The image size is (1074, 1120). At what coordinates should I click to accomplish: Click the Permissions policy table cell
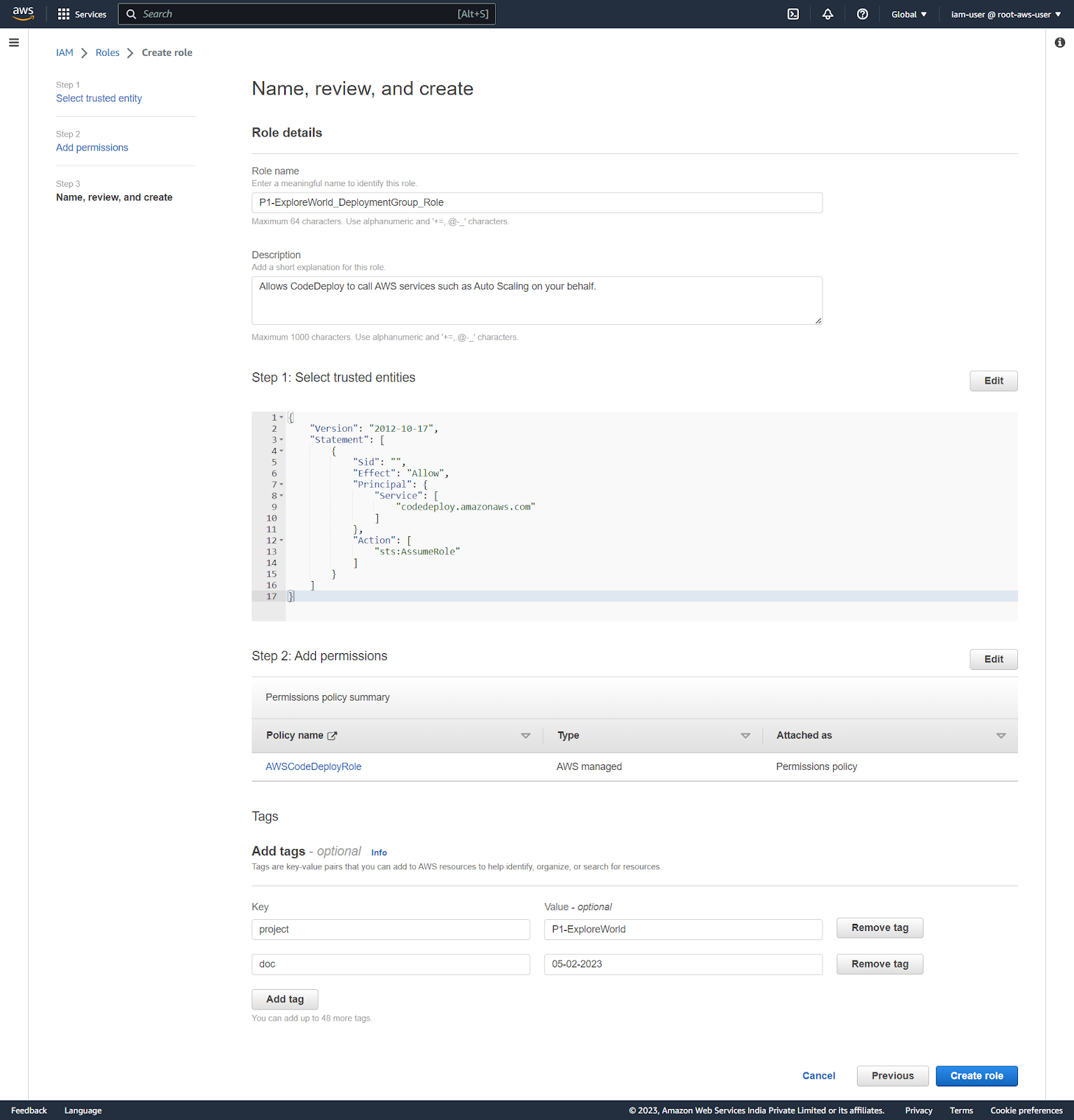click(x=816, y=766)
